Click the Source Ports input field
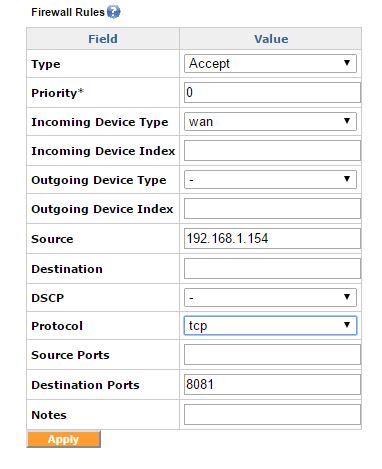382x469 pixels. (272, 355)
